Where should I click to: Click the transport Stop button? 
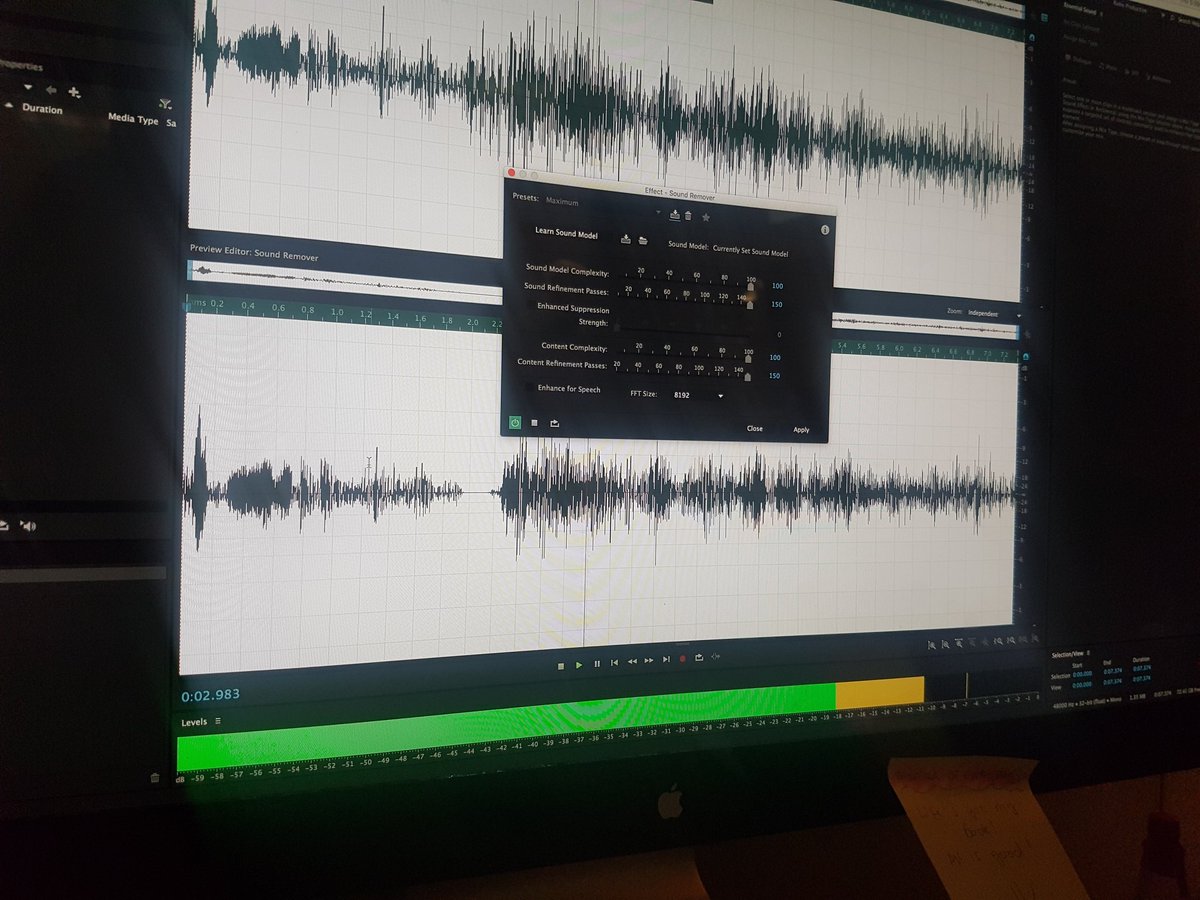click(560, 664)
